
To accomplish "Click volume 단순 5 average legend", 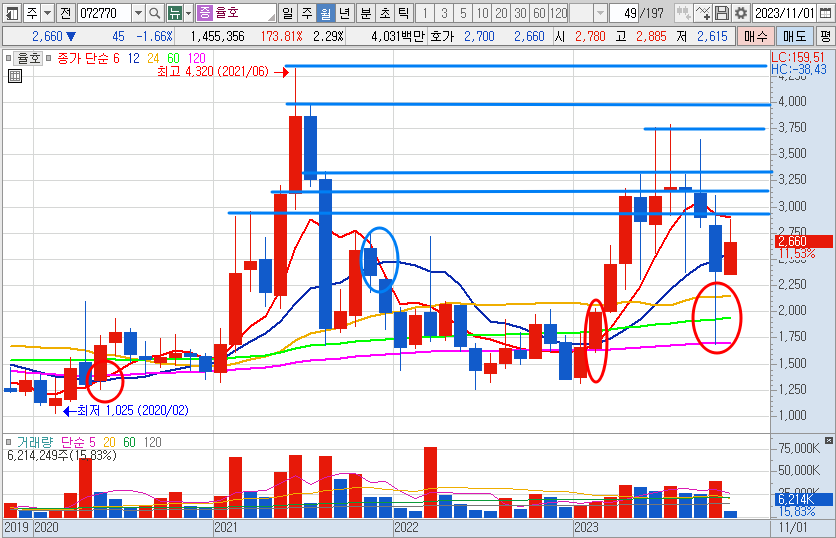I will pos(78,442).
